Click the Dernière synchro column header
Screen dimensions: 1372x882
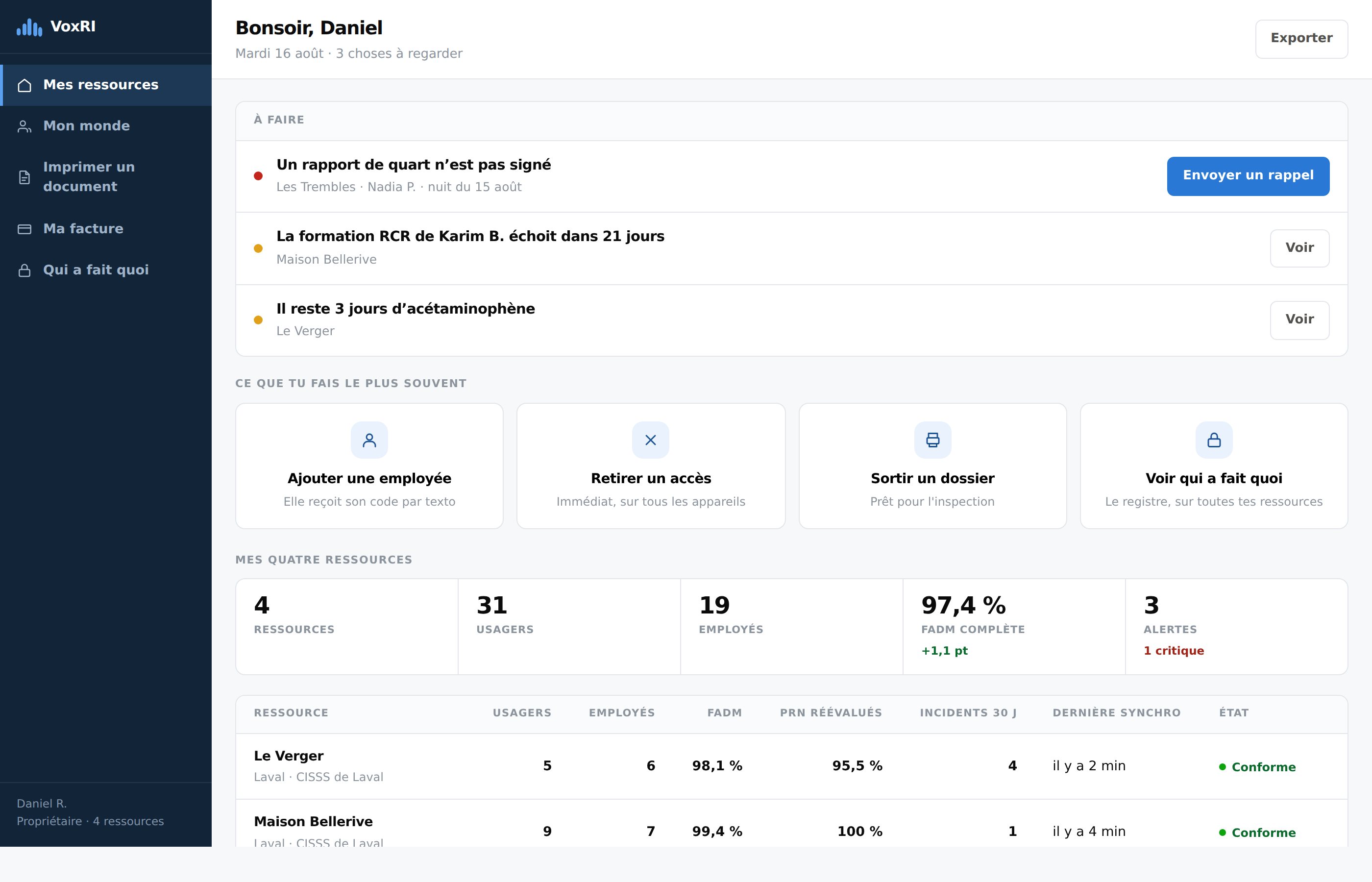[1117, 713]
